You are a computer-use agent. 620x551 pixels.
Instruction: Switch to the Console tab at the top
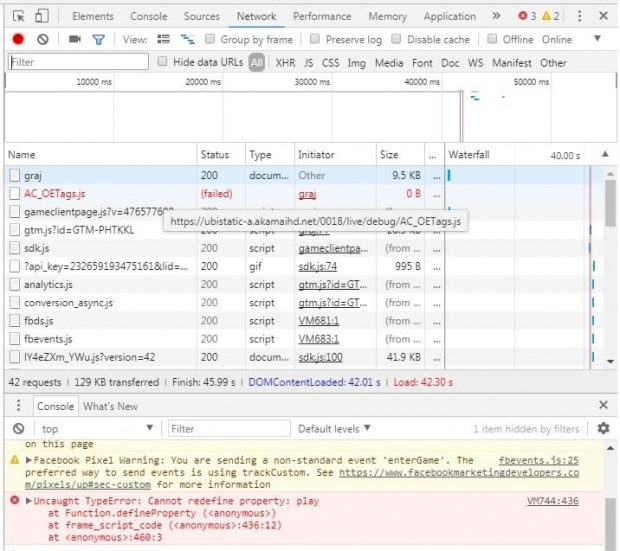coord(149,16)
